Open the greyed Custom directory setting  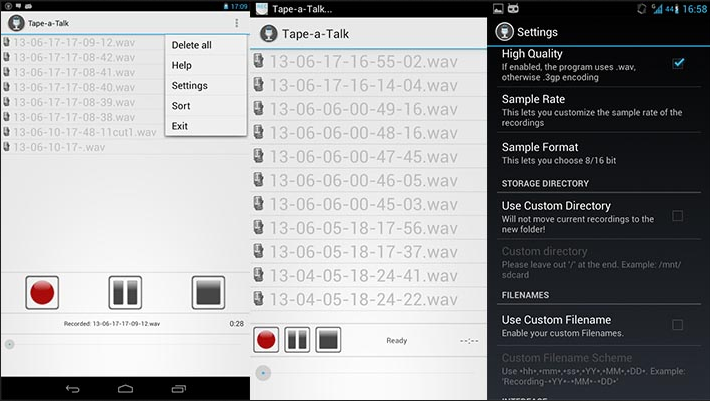[599, 262]
